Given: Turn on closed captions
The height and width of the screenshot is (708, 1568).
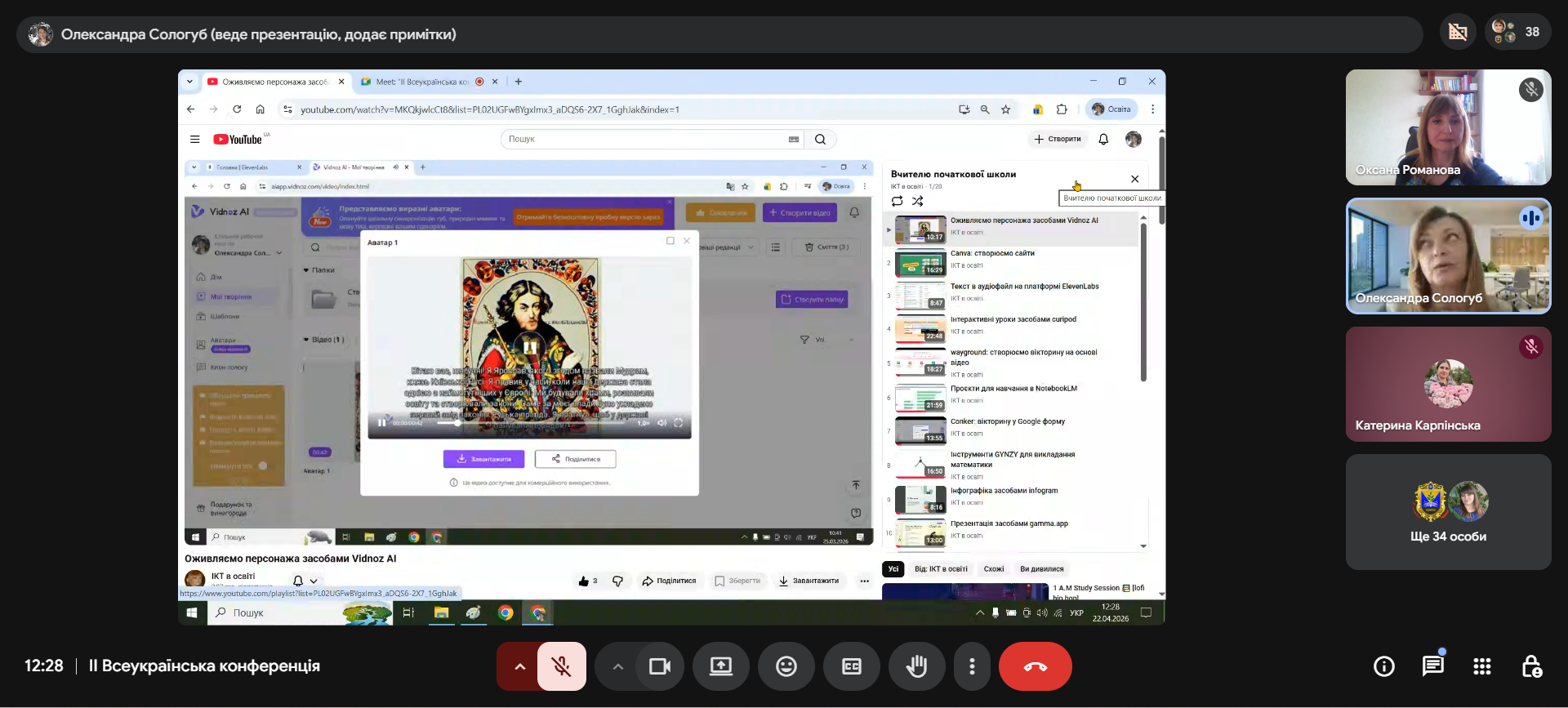Looking at the screenshot, I should click(851, 666).
